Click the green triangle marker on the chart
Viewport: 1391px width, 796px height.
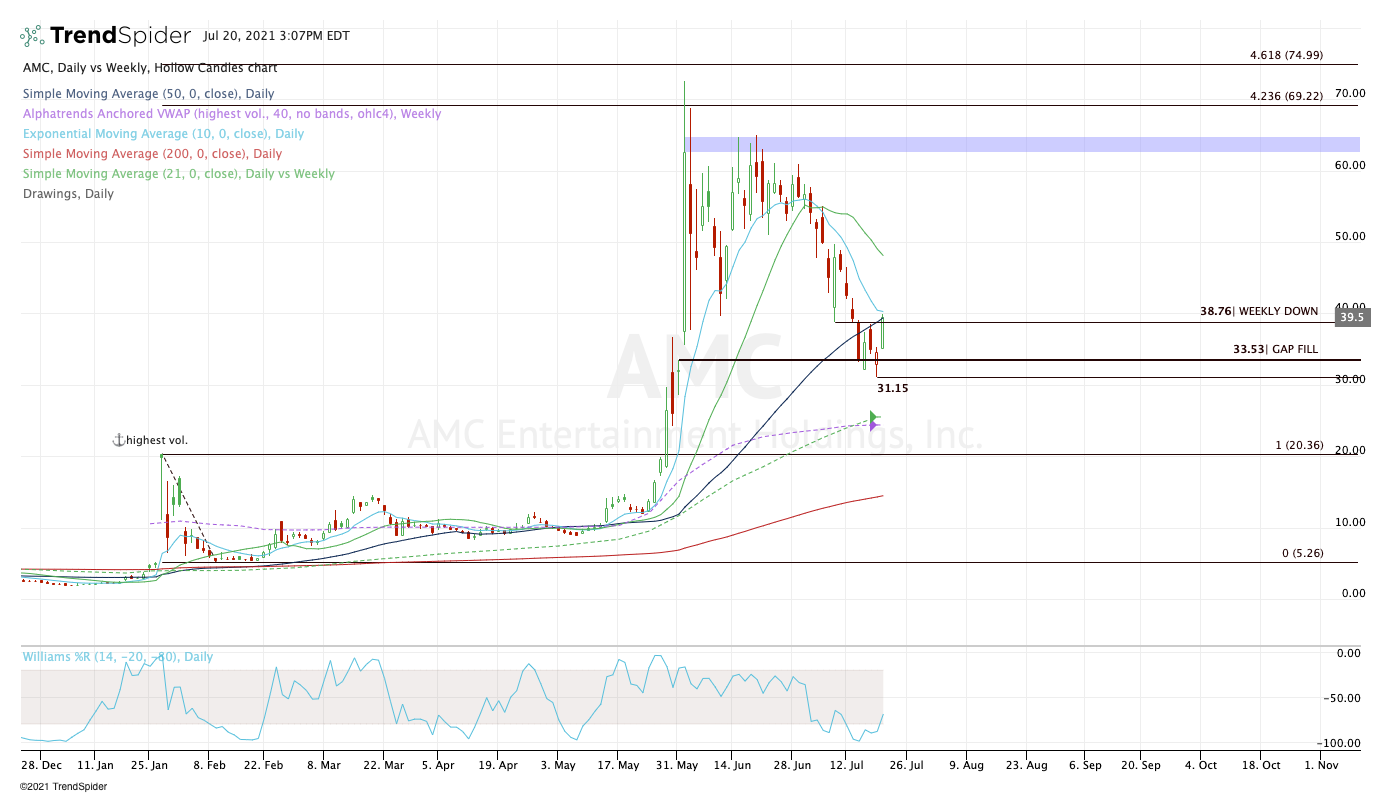coord(874,416)
